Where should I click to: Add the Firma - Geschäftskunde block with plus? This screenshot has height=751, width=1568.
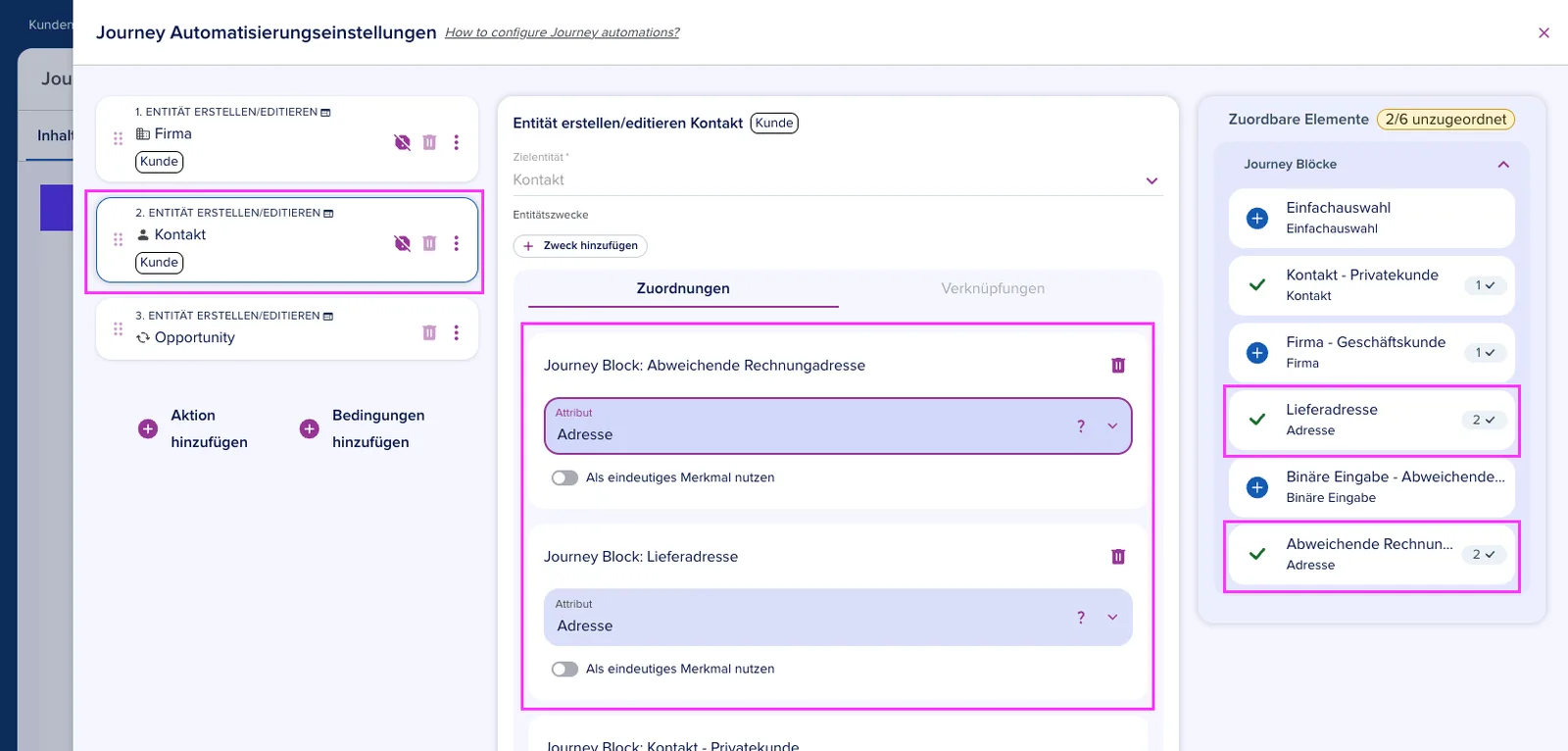(x=1257, y=353)
